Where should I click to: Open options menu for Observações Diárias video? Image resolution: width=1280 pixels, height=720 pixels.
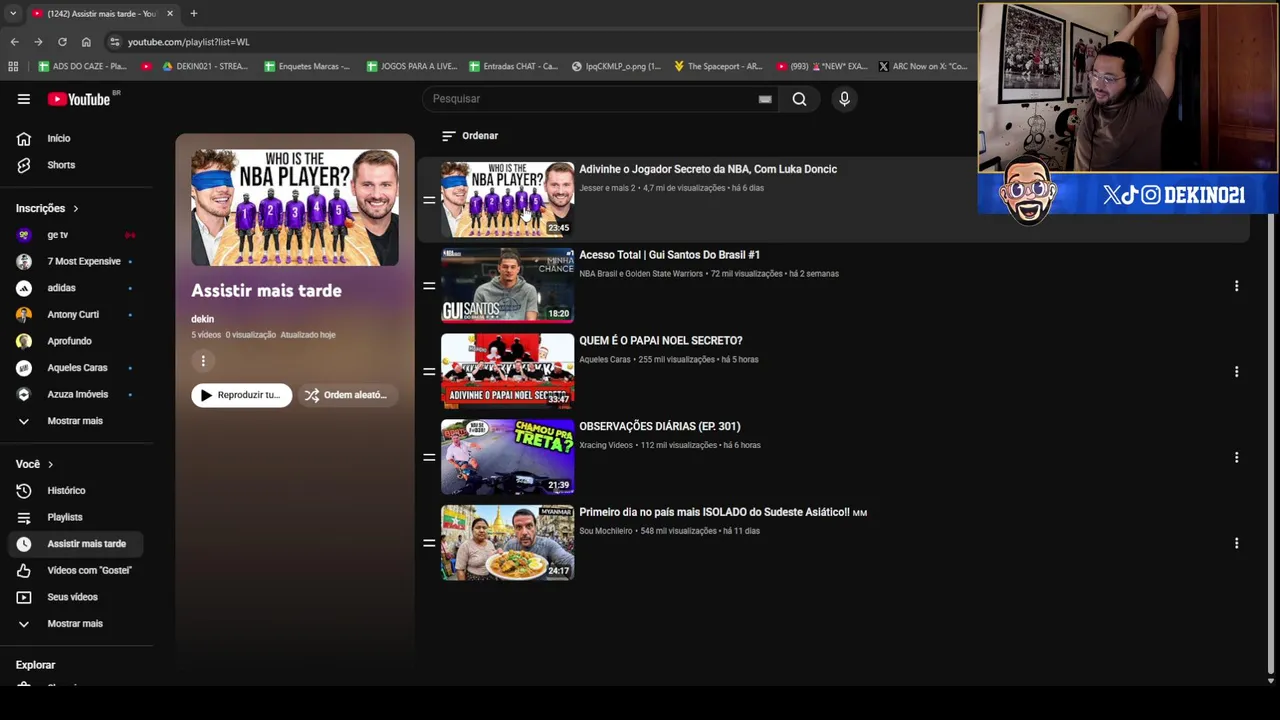(1236, 457)
